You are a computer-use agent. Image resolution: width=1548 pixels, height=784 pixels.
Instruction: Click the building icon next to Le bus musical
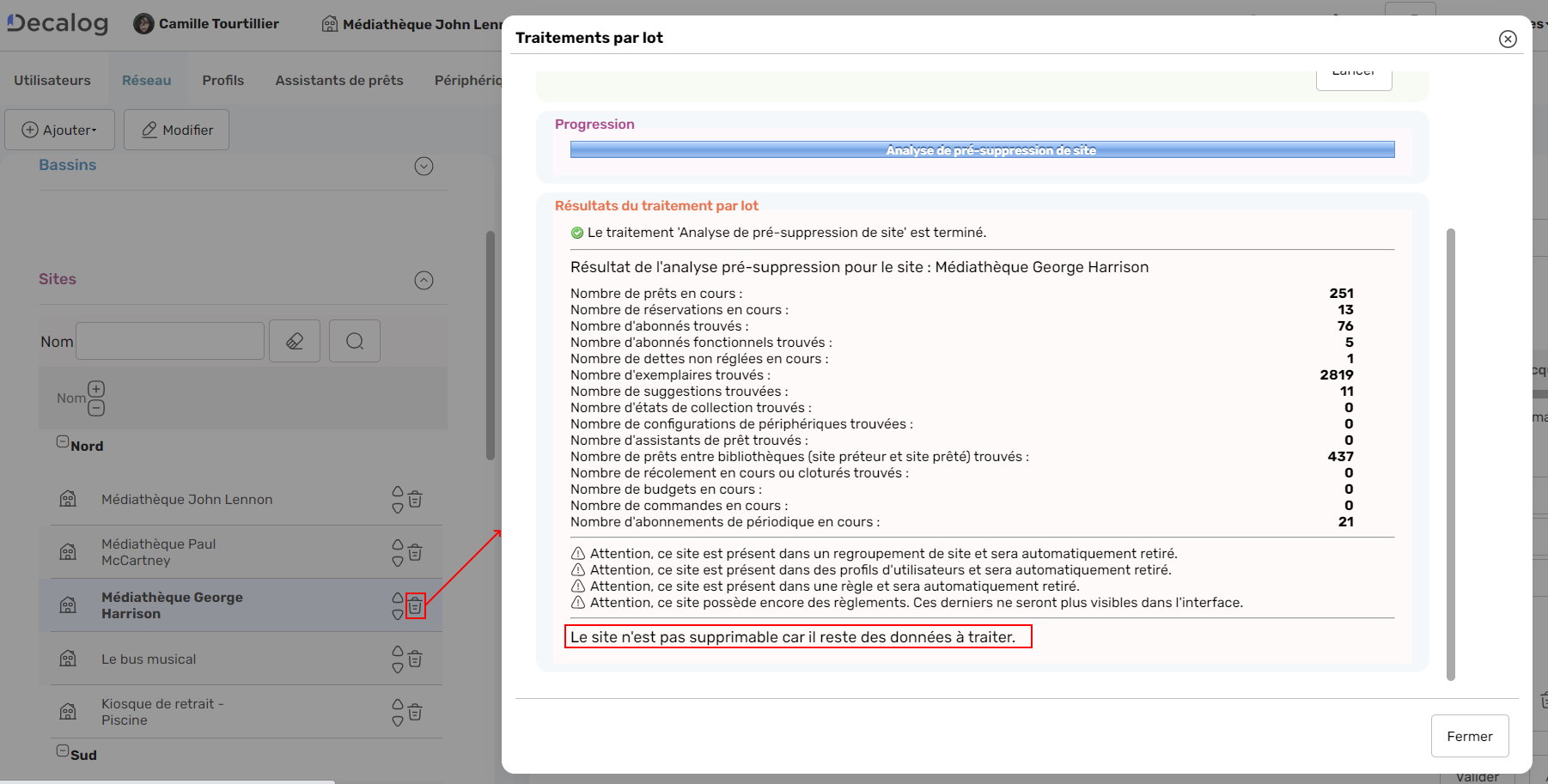(x=68, y=659)
